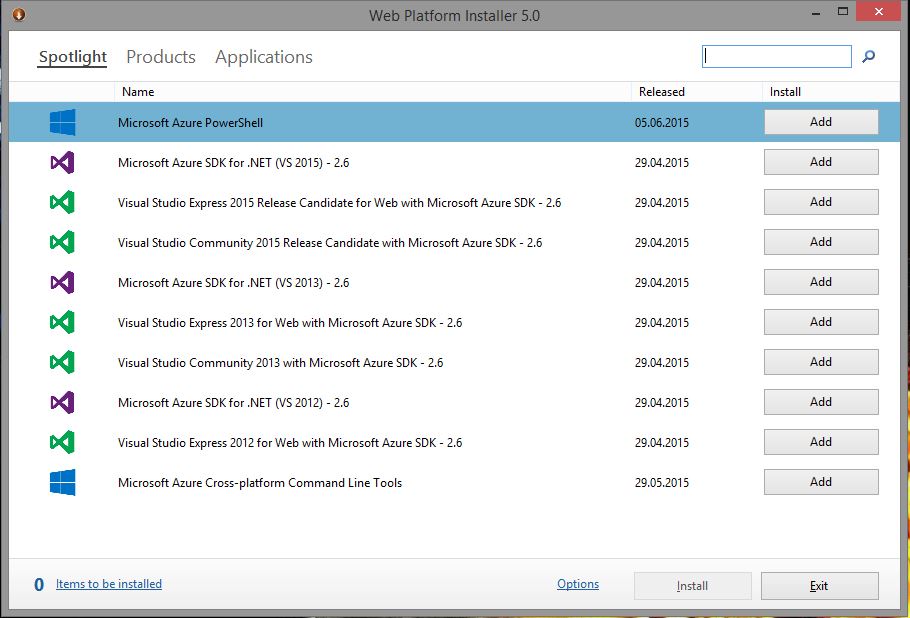Click the green icon for Visual Studio Express 2012

(63, 443)
